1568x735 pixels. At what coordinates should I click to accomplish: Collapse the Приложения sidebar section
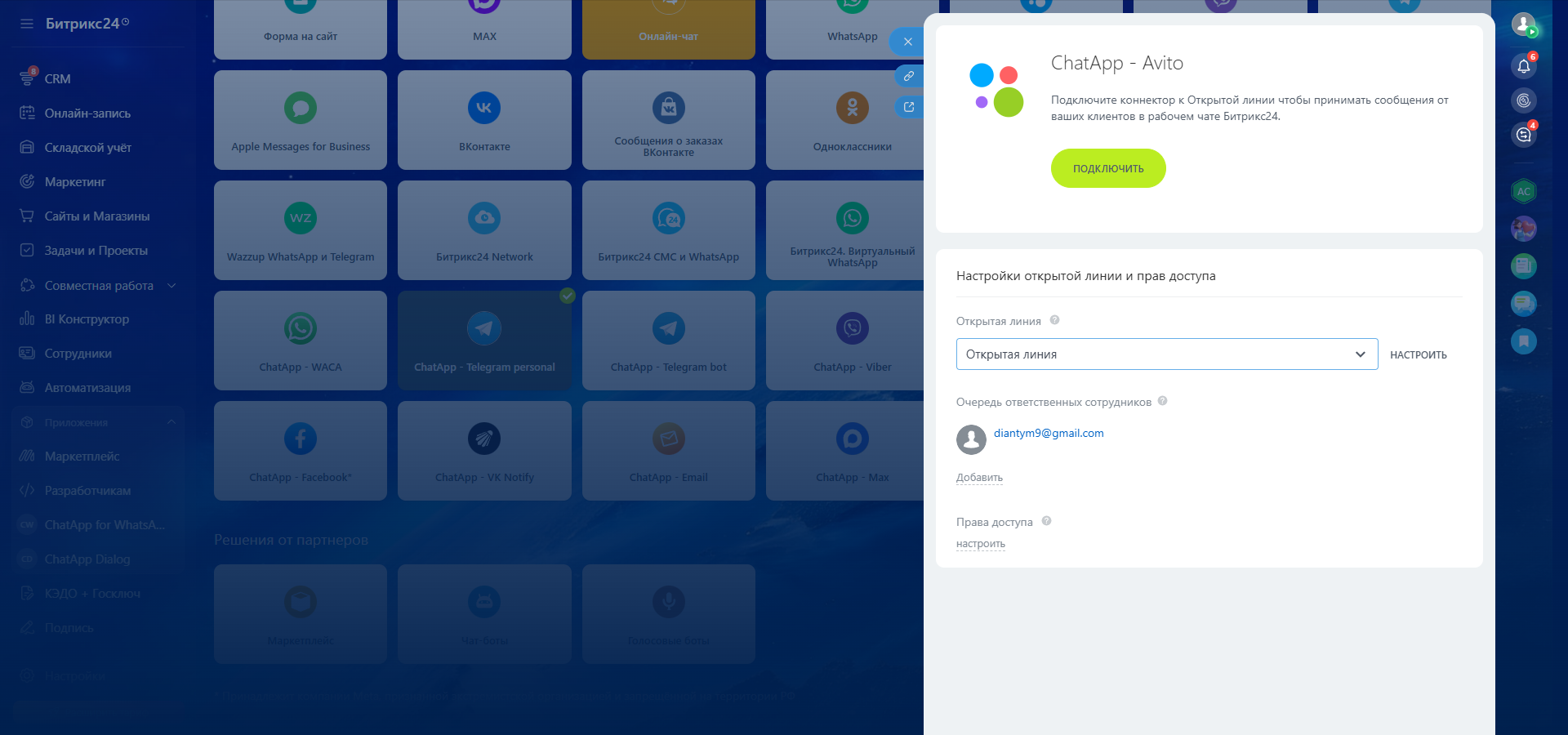171,422
